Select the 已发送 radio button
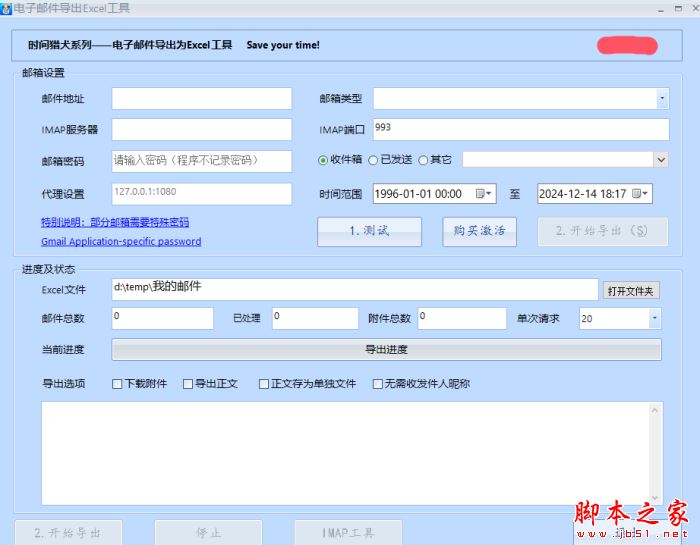700x545 pixels. click(x=373, y=160)
